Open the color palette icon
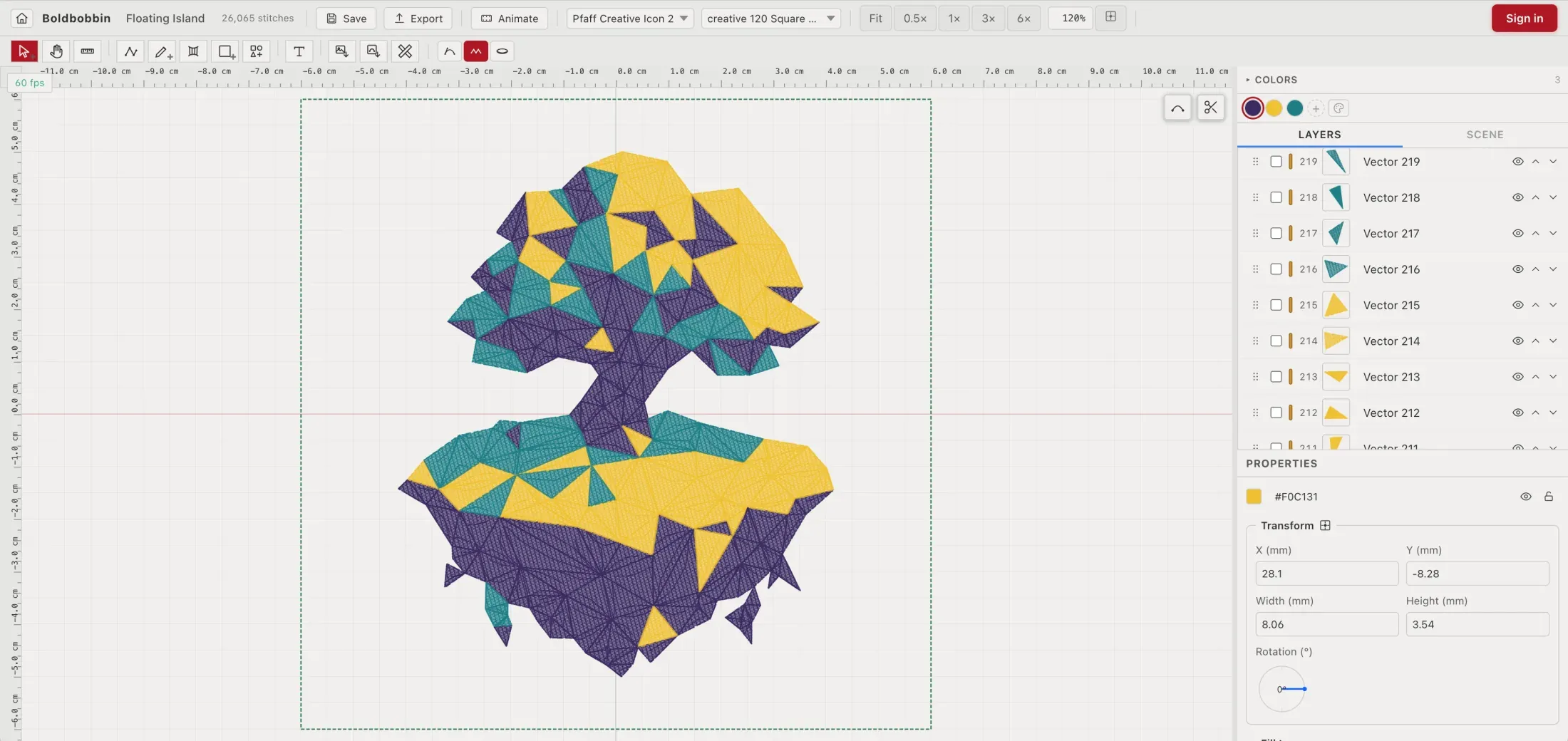The width and height of the screenshot is (1568, 741). pos(1339,108)
